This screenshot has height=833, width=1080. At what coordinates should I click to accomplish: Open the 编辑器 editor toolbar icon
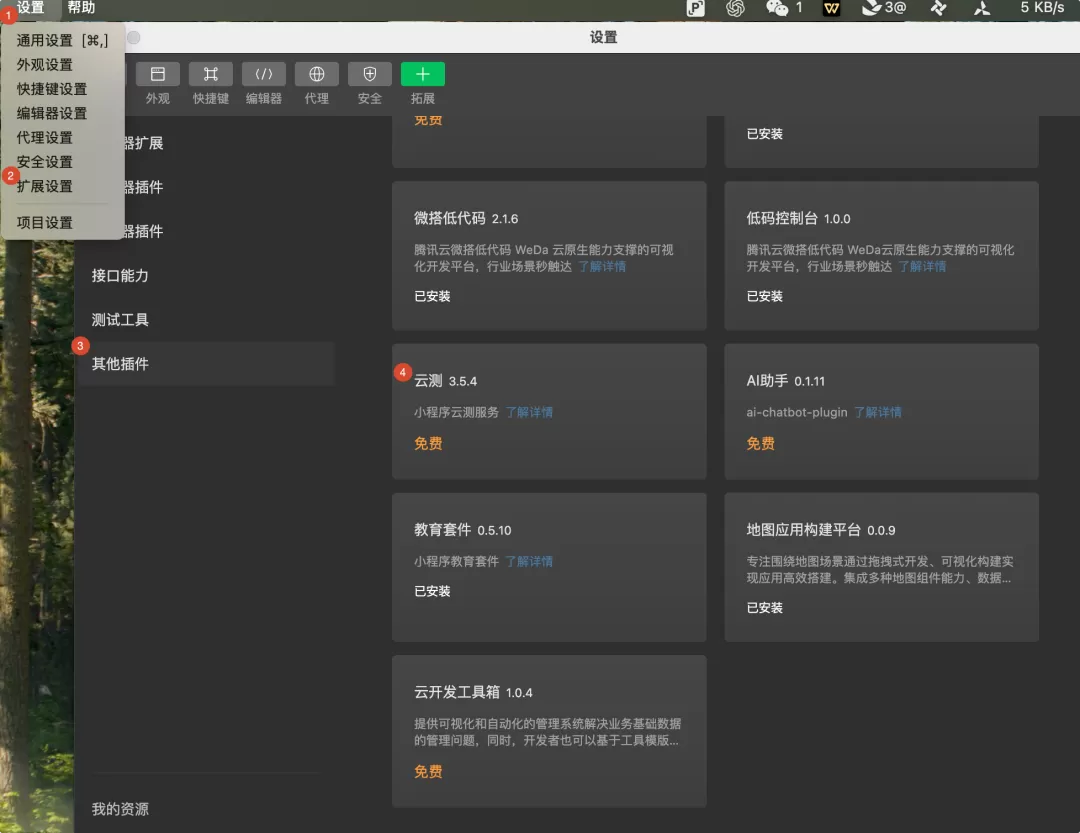[264, 74]
